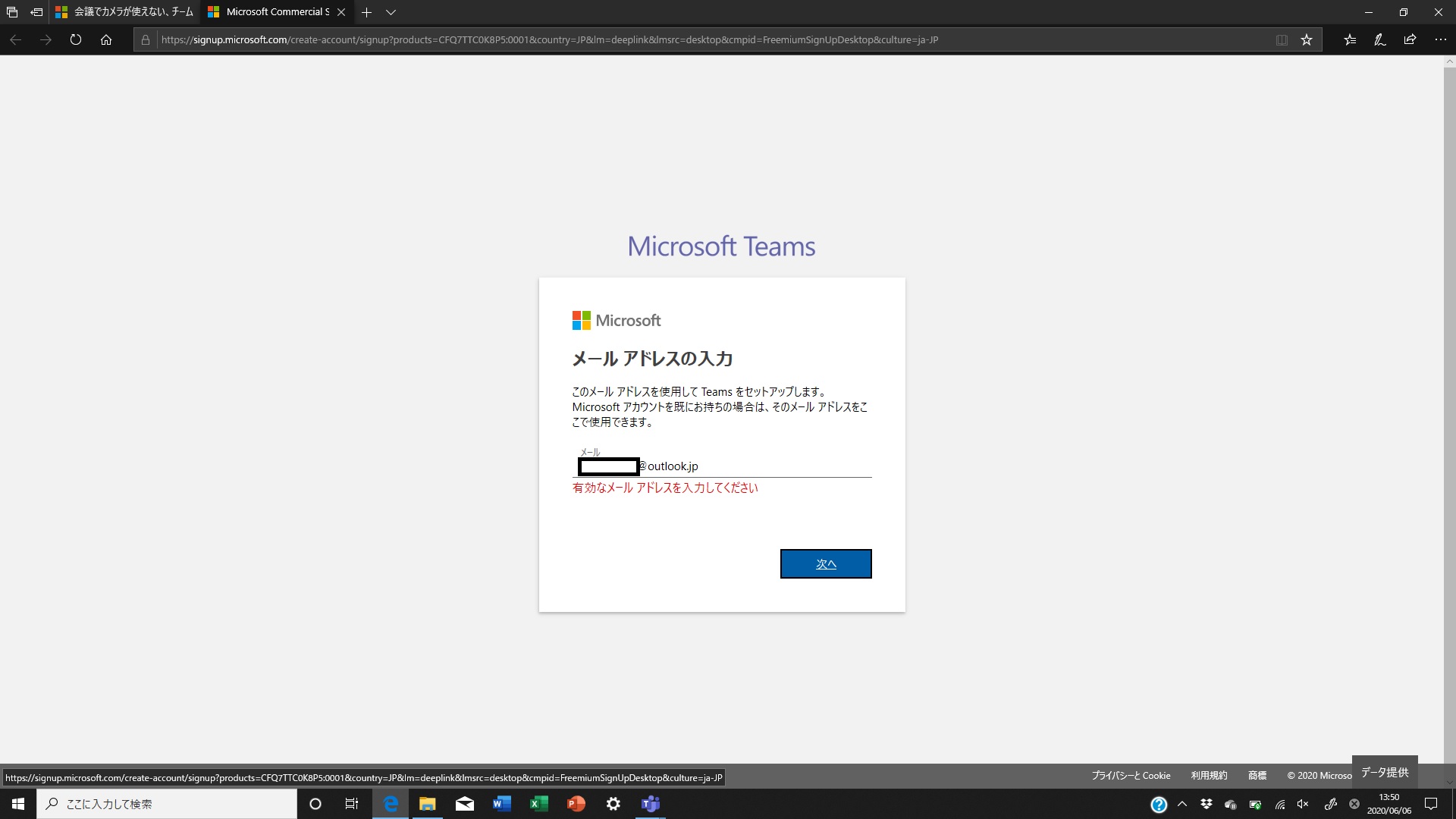Click the データ提供 button
The image size is (1456, 819).
[1385, 772]
